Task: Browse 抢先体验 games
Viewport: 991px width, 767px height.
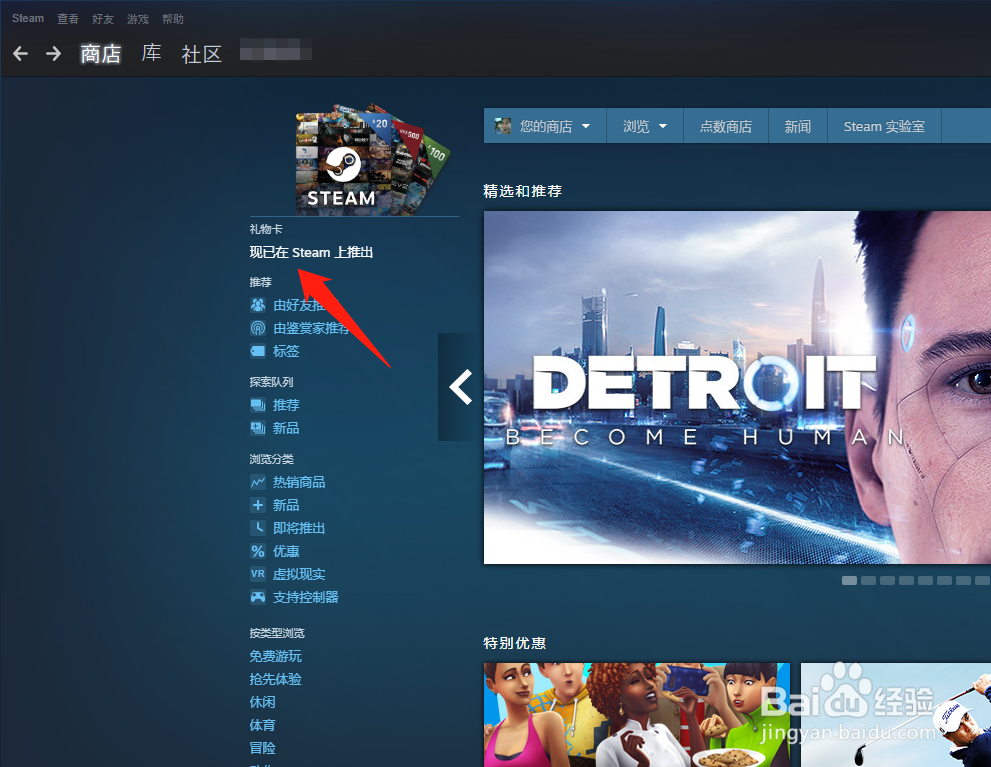Action: pyautogui.click(x=276, y=679)
